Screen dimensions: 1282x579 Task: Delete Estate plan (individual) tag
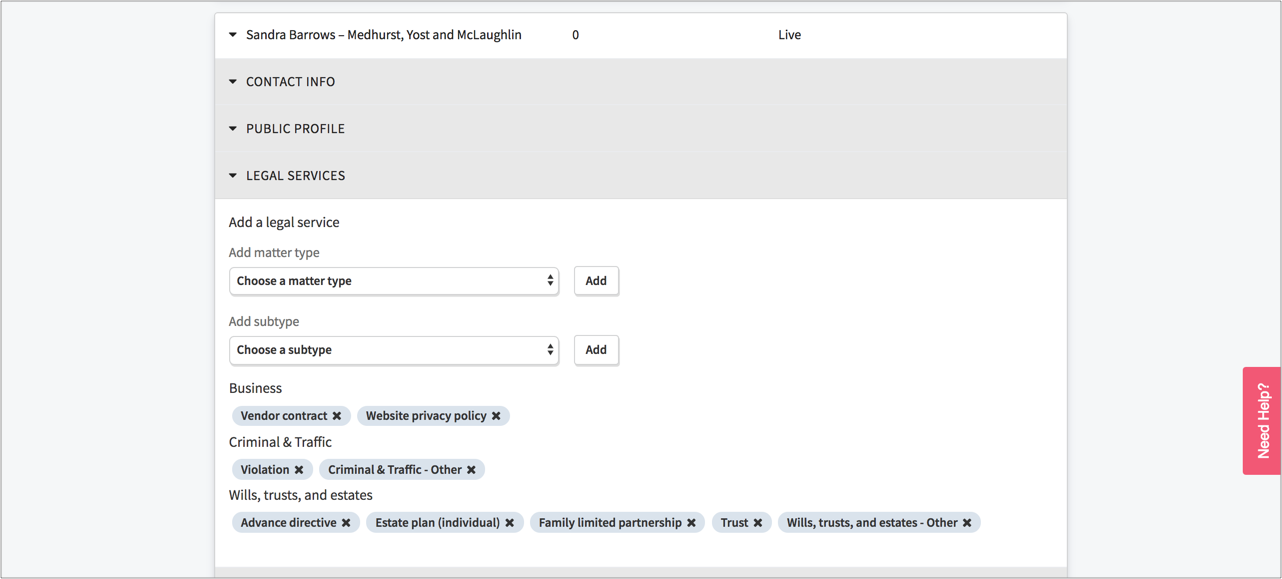pos(510,523)
